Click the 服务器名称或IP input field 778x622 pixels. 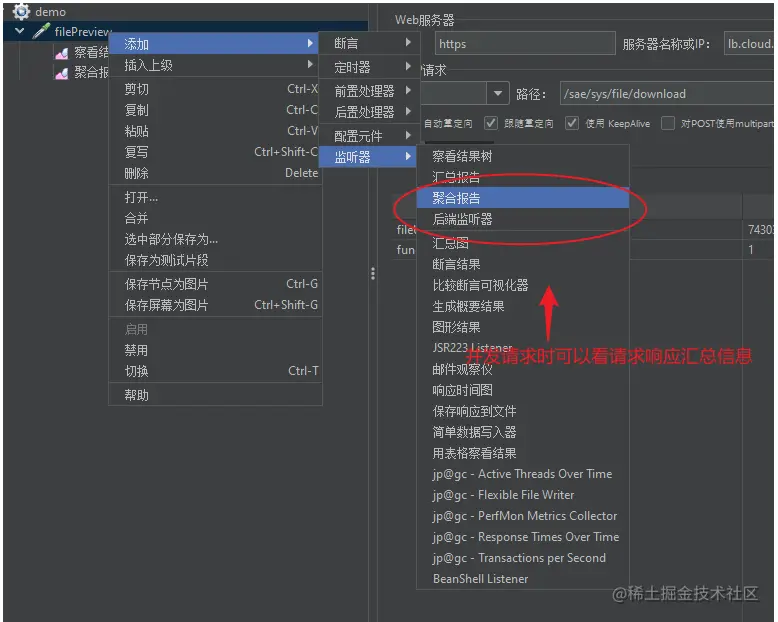coord(749,44)
